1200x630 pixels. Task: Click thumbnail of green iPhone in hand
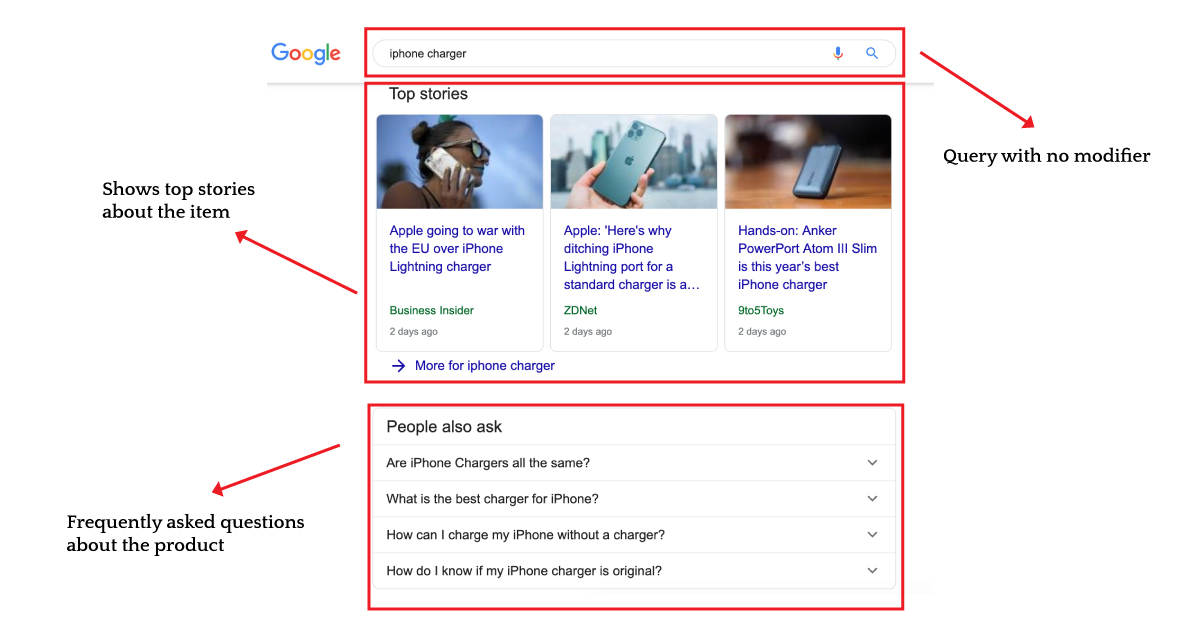coord(634,161)
